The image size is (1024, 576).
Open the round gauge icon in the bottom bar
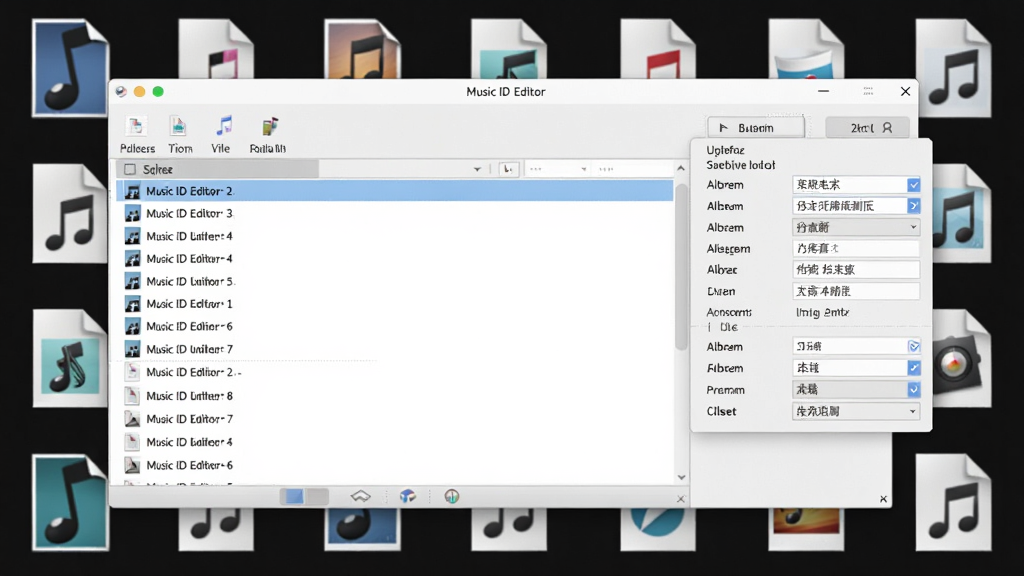[451, 496]
